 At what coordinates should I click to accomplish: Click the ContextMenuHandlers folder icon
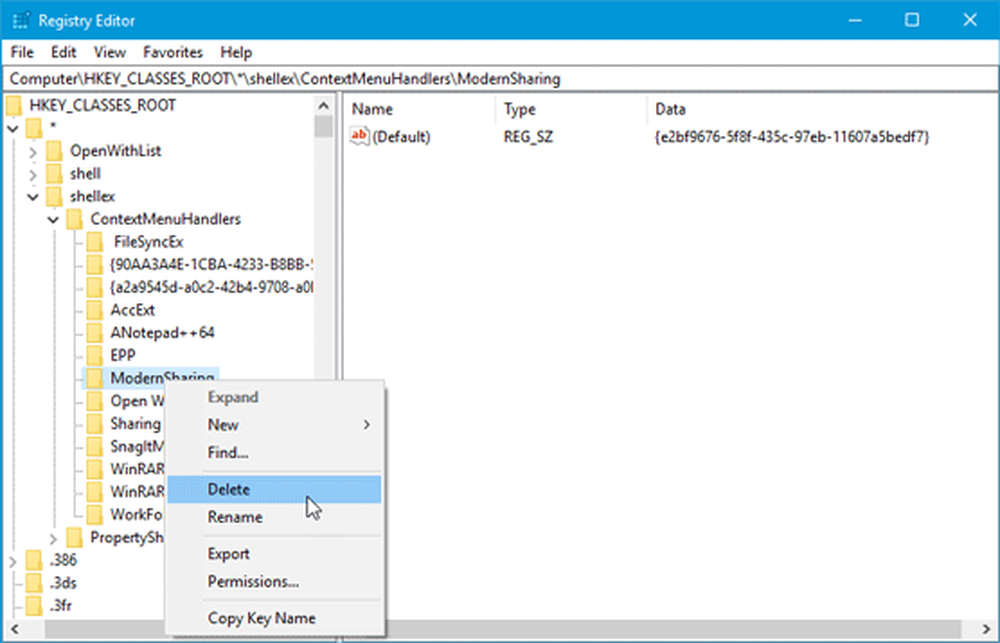(x=75, y=219)
